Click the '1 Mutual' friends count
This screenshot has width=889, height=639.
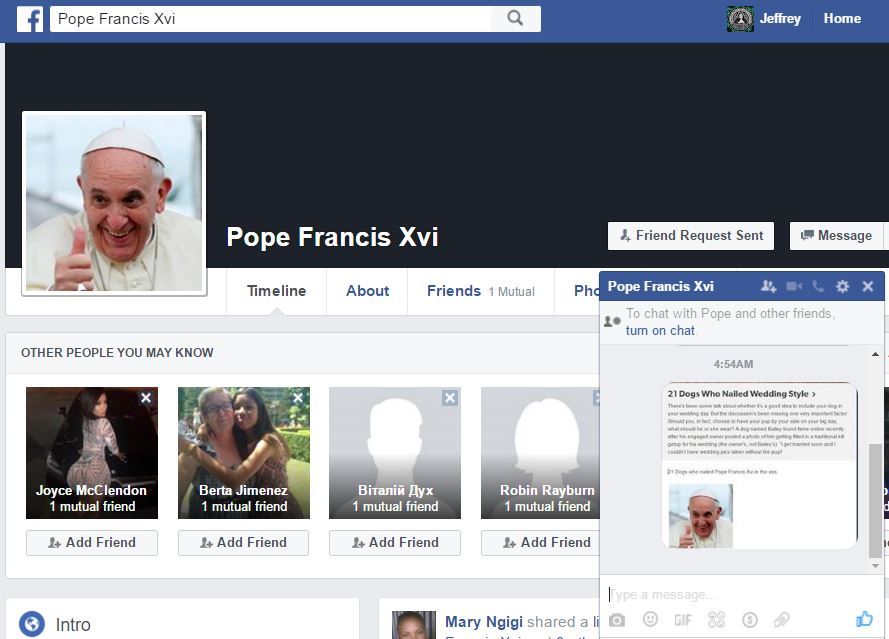point(512,292)
